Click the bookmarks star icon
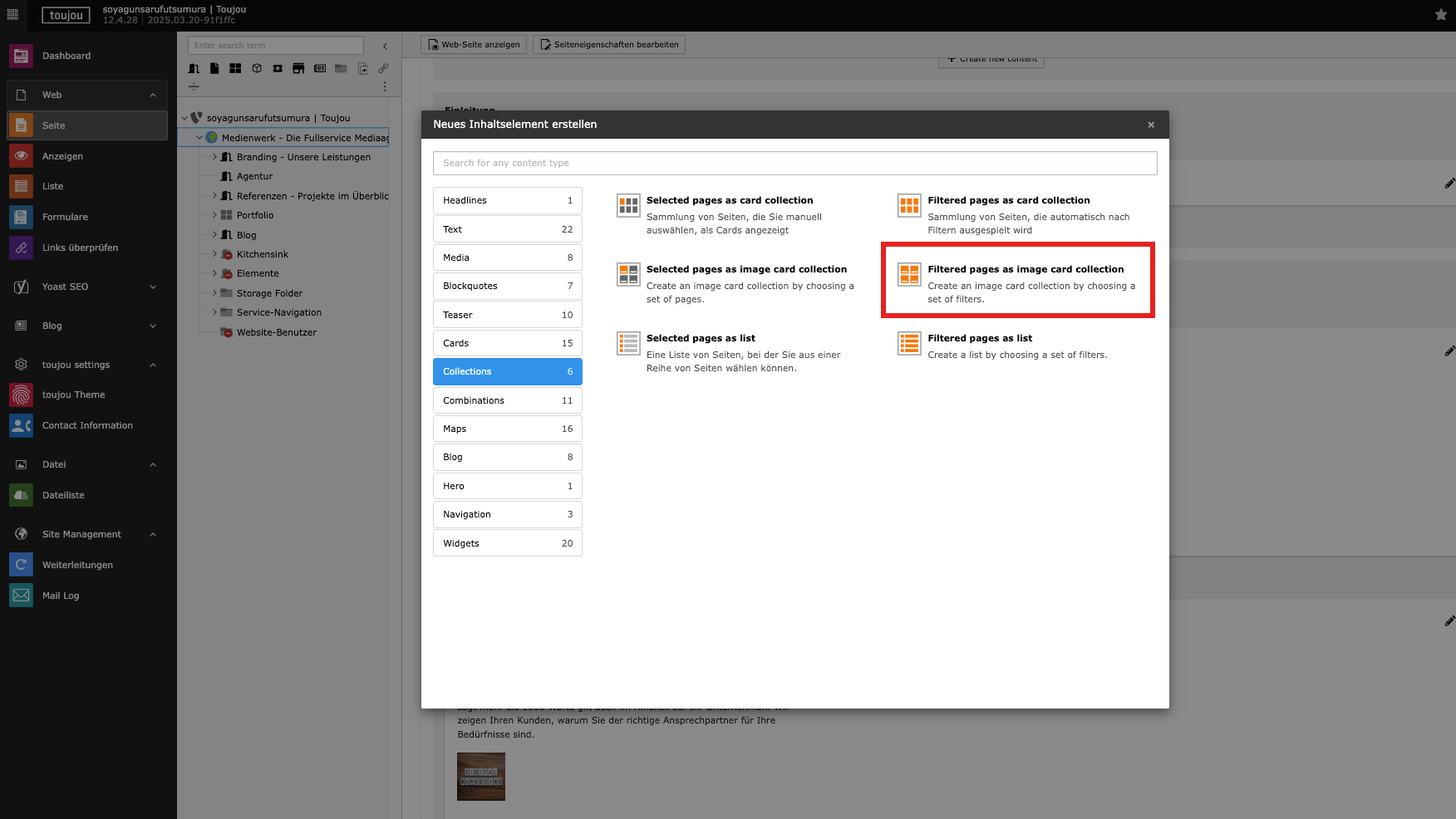Viewport: 1456px width, 819px height. [x=1440, y=15]
